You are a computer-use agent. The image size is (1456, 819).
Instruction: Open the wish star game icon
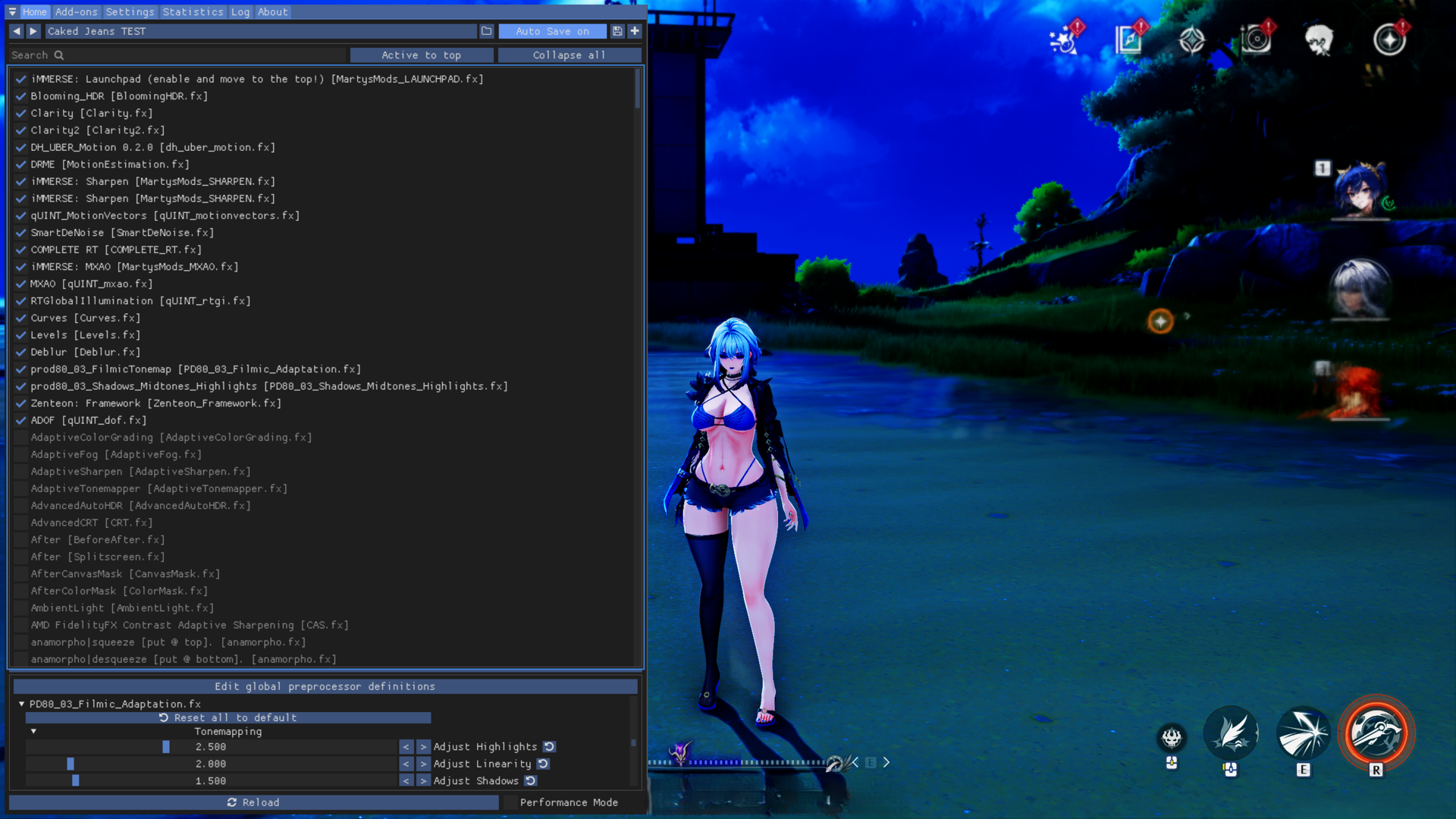(x=1065, y=39)
